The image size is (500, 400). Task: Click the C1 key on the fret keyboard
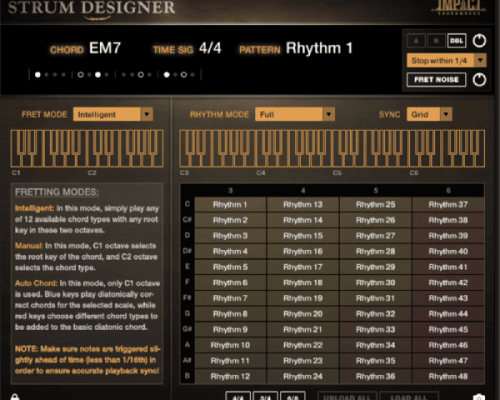15,160
